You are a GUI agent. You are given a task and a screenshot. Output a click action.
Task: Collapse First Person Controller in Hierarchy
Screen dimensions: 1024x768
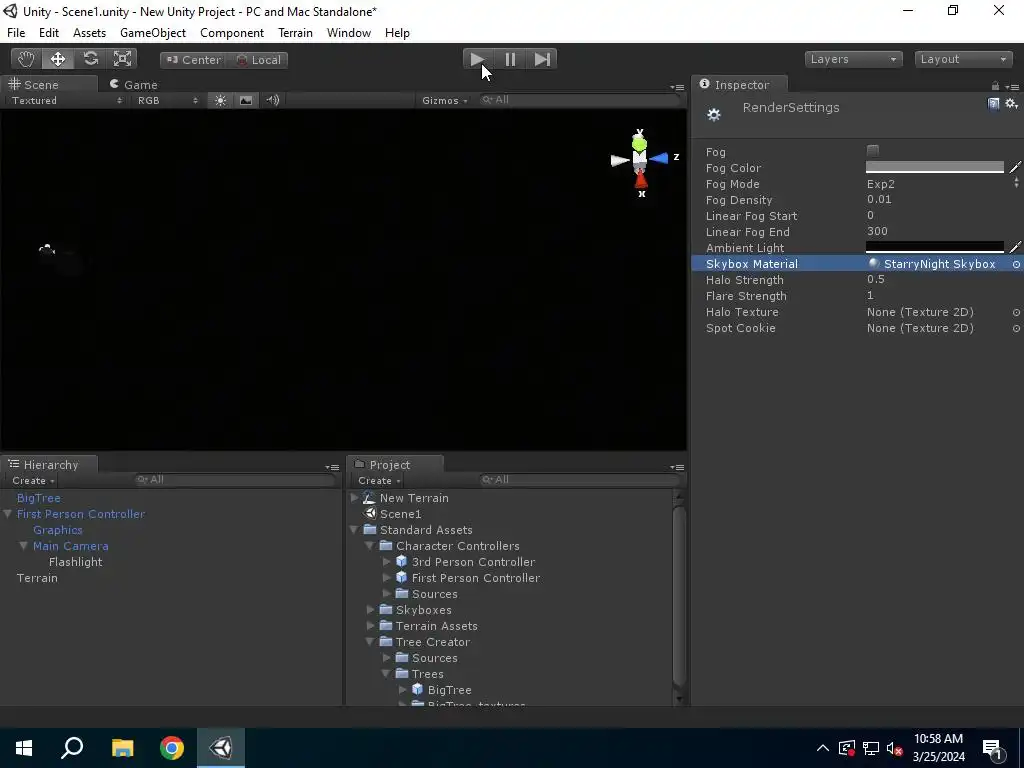(x=8, y=514)
